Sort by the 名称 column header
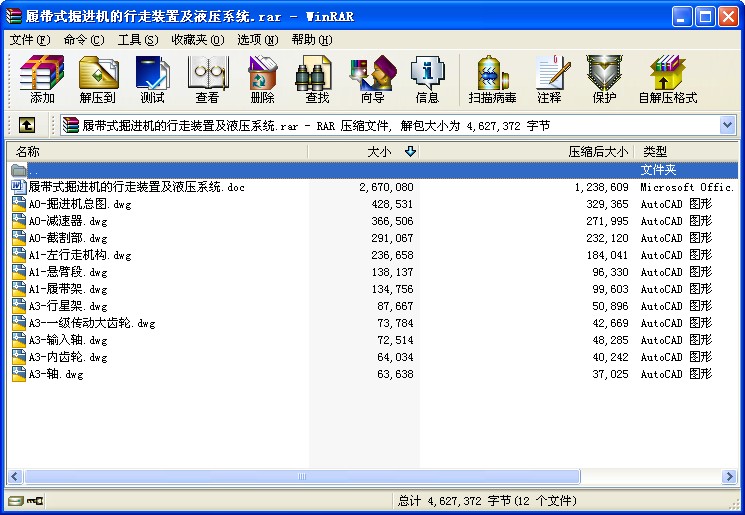The image size is (745, 515). coord(157,152)
